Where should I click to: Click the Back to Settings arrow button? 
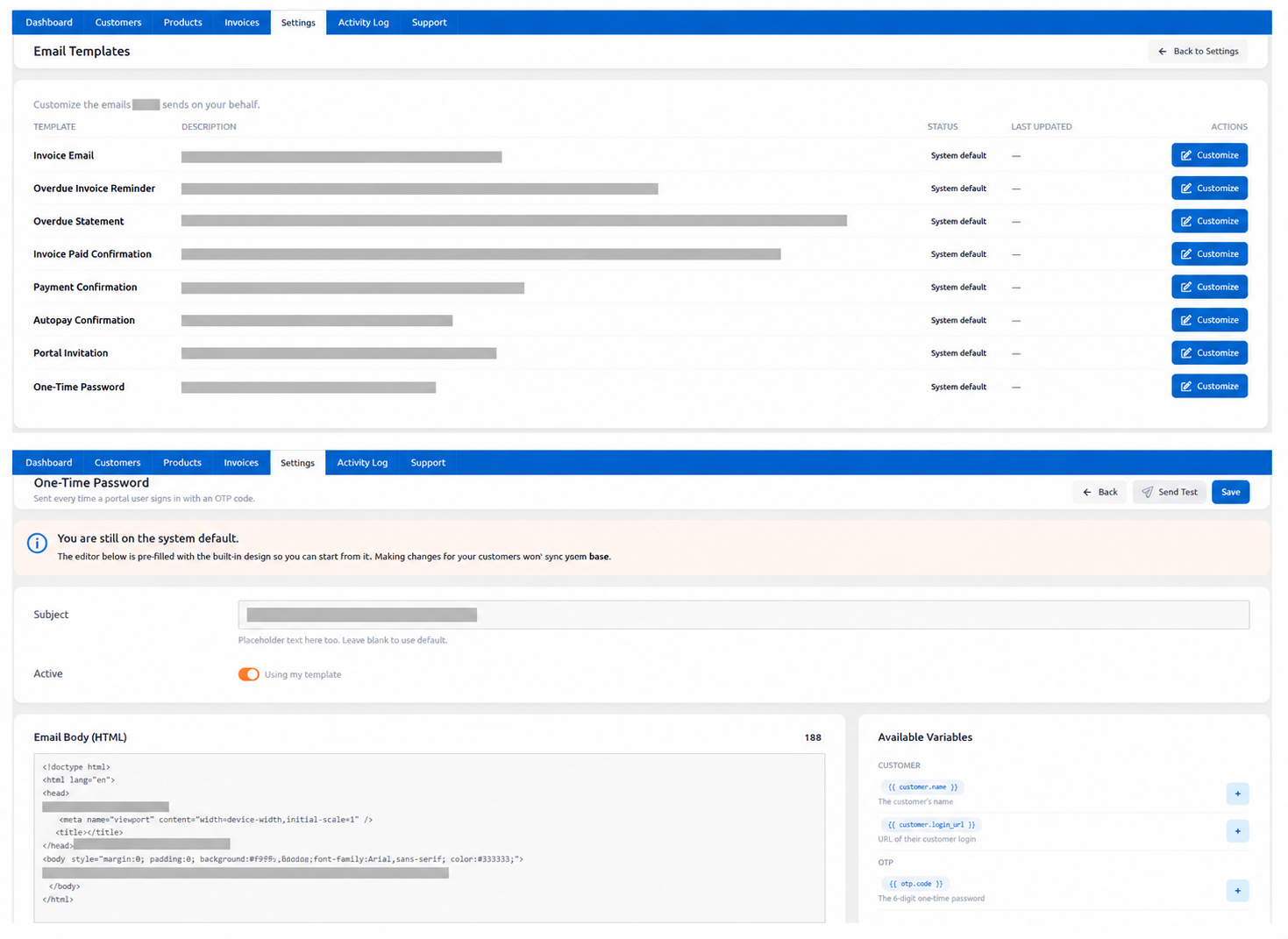tap(1198, 52)
